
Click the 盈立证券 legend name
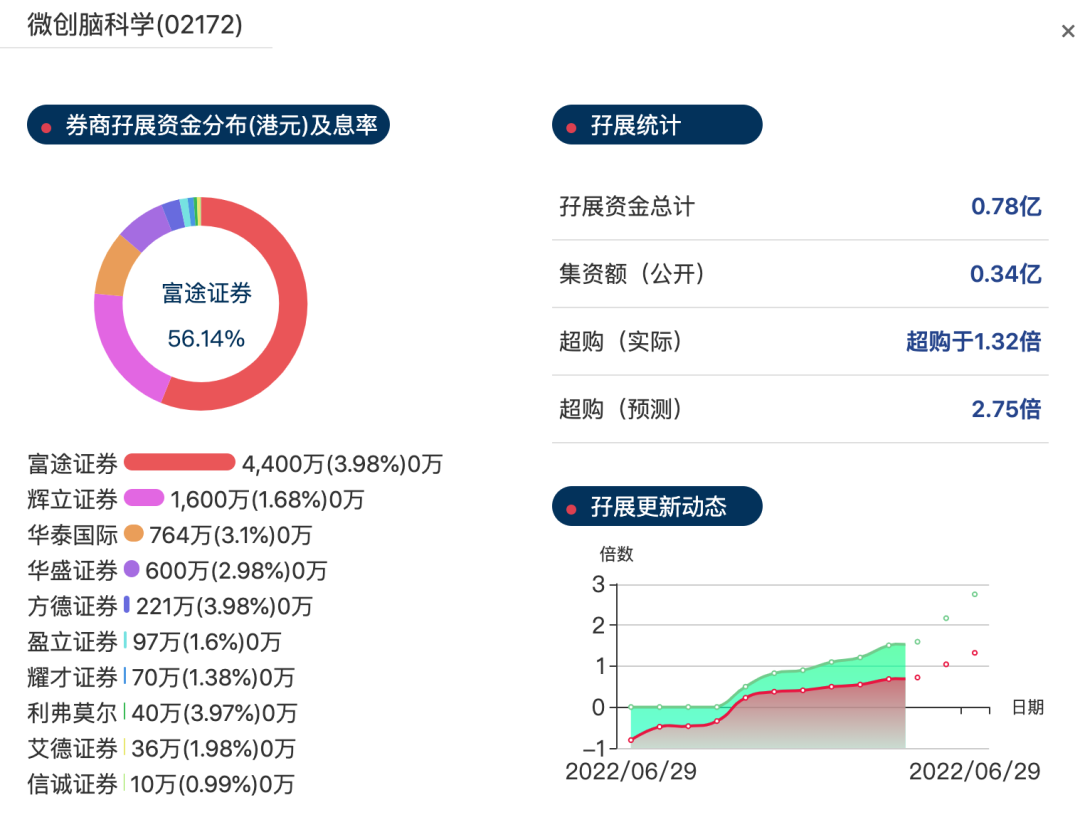tap(72, 642)
